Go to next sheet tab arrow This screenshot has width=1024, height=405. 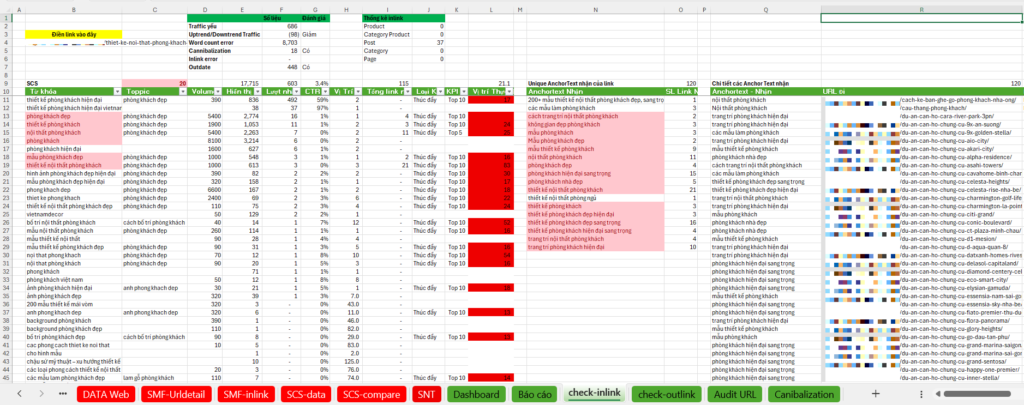[x=41, y=394]
